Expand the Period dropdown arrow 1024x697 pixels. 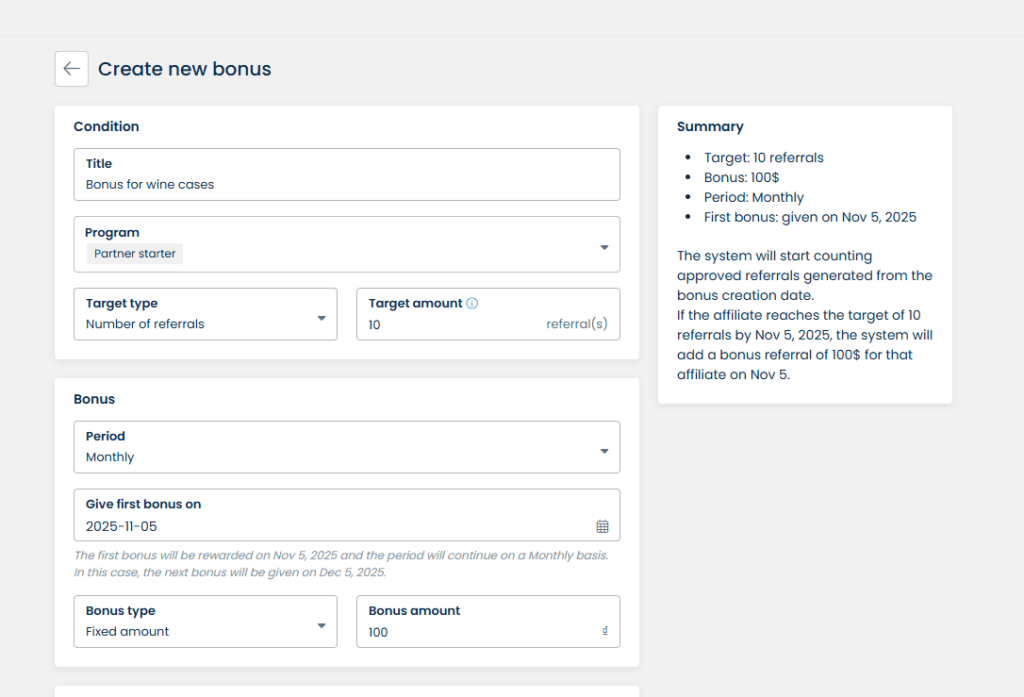pyautogui.click(x=604, y=451)
